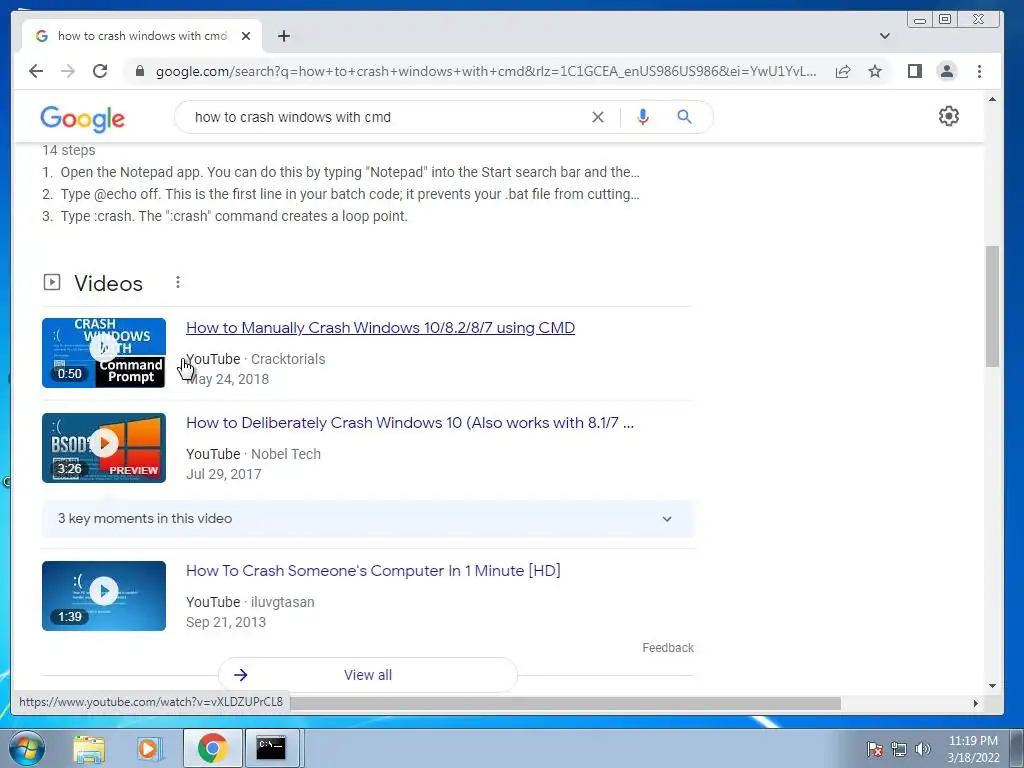
Task: Click the 'iluvgtasan' channel name
Action: click(283, 602)
